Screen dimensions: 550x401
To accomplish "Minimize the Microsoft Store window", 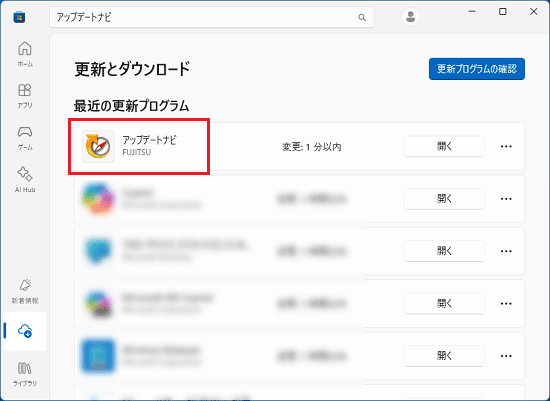I will coord(472,12).
